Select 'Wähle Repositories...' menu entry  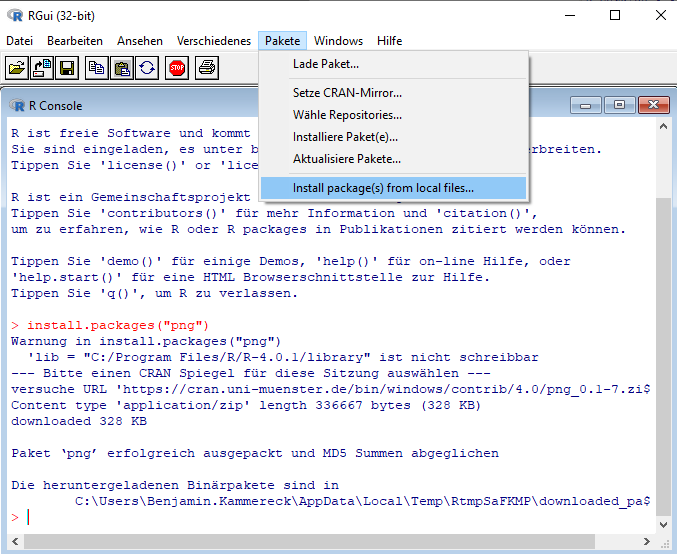(347, 115)
